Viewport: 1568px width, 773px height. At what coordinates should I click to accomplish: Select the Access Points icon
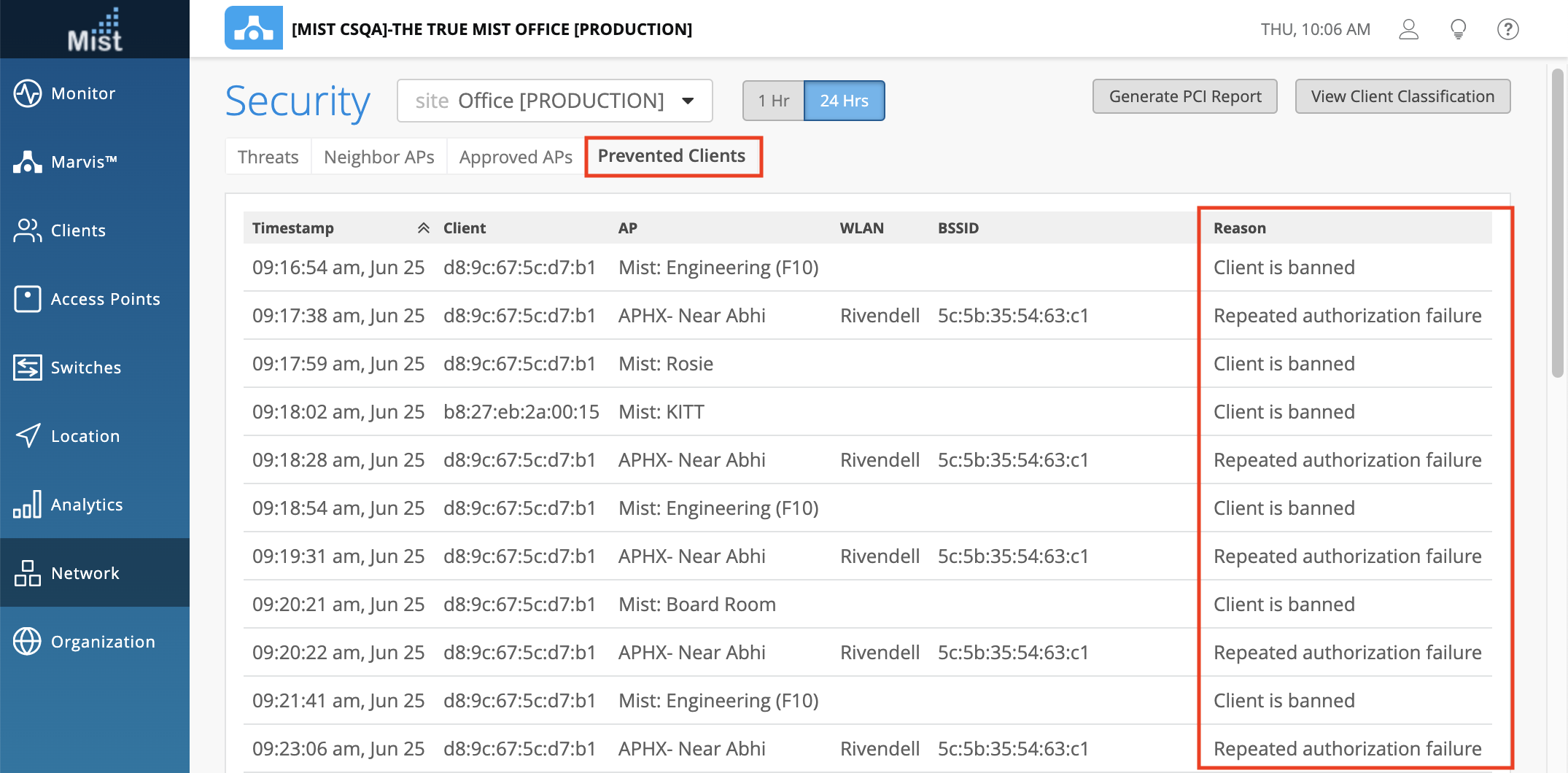28,299
